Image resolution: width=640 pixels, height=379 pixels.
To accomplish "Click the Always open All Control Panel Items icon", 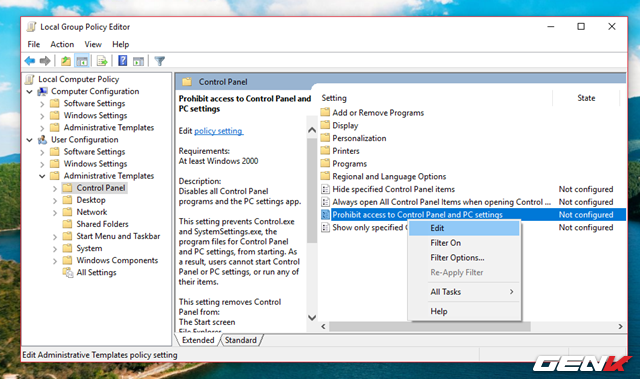I will click(x=325, y=202).
